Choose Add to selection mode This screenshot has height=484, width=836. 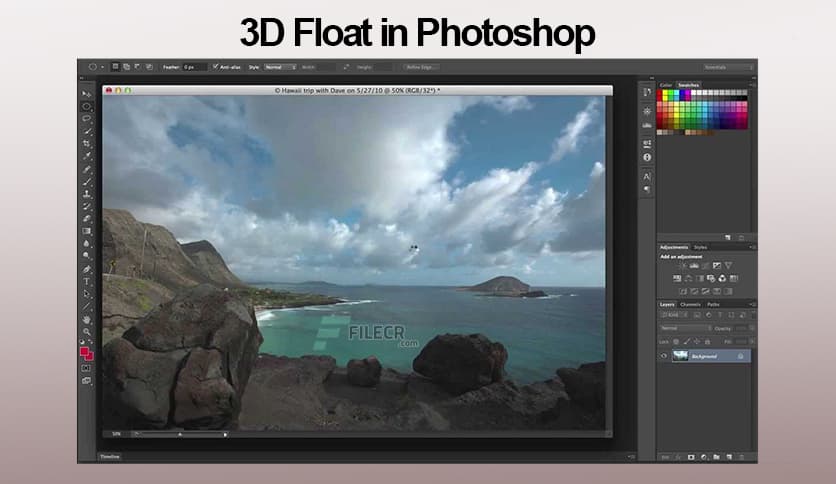pos(126,67)
